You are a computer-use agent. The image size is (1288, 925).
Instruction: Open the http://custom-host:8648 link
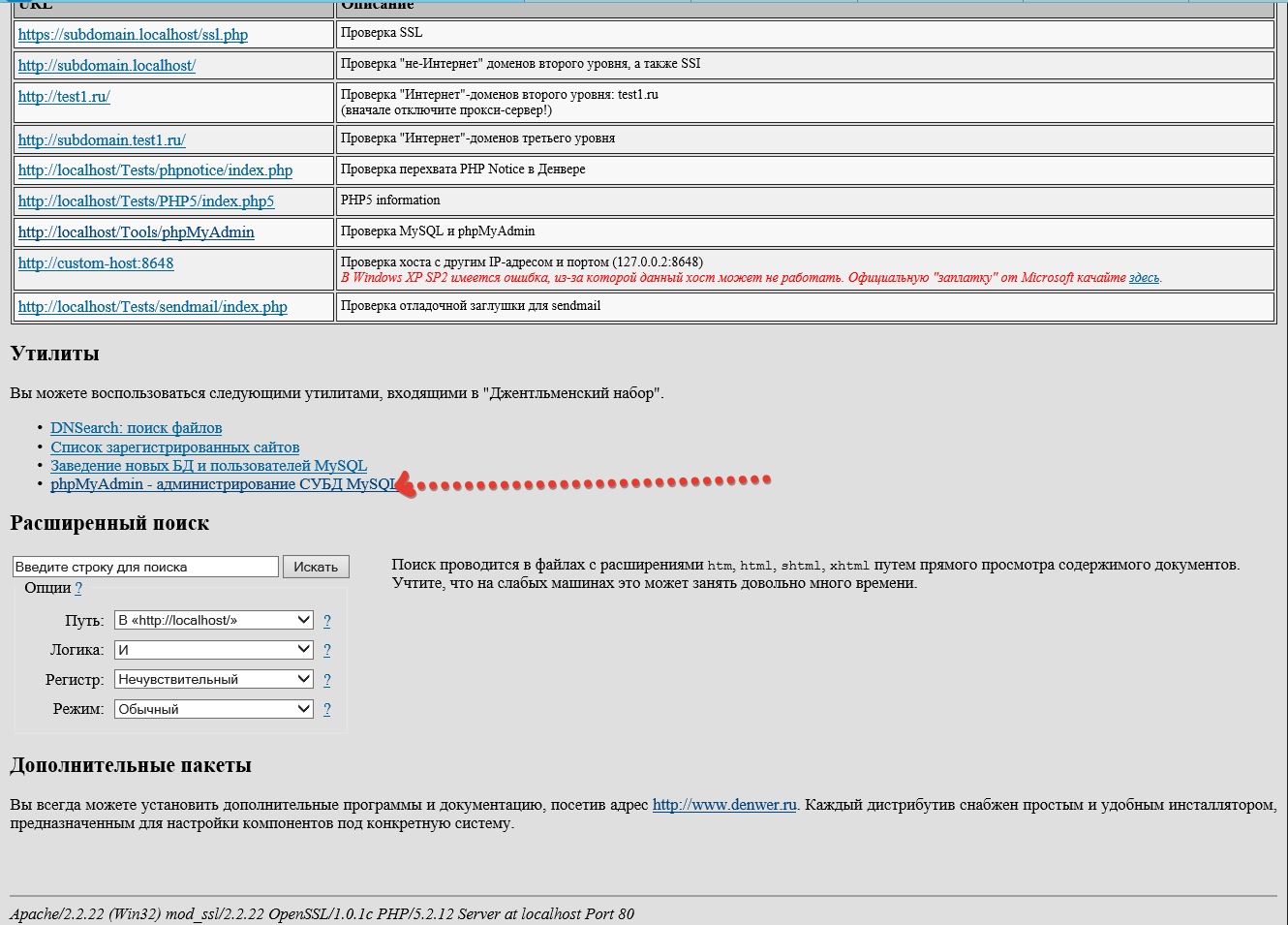pyautogui.click(x=96, y=263)
